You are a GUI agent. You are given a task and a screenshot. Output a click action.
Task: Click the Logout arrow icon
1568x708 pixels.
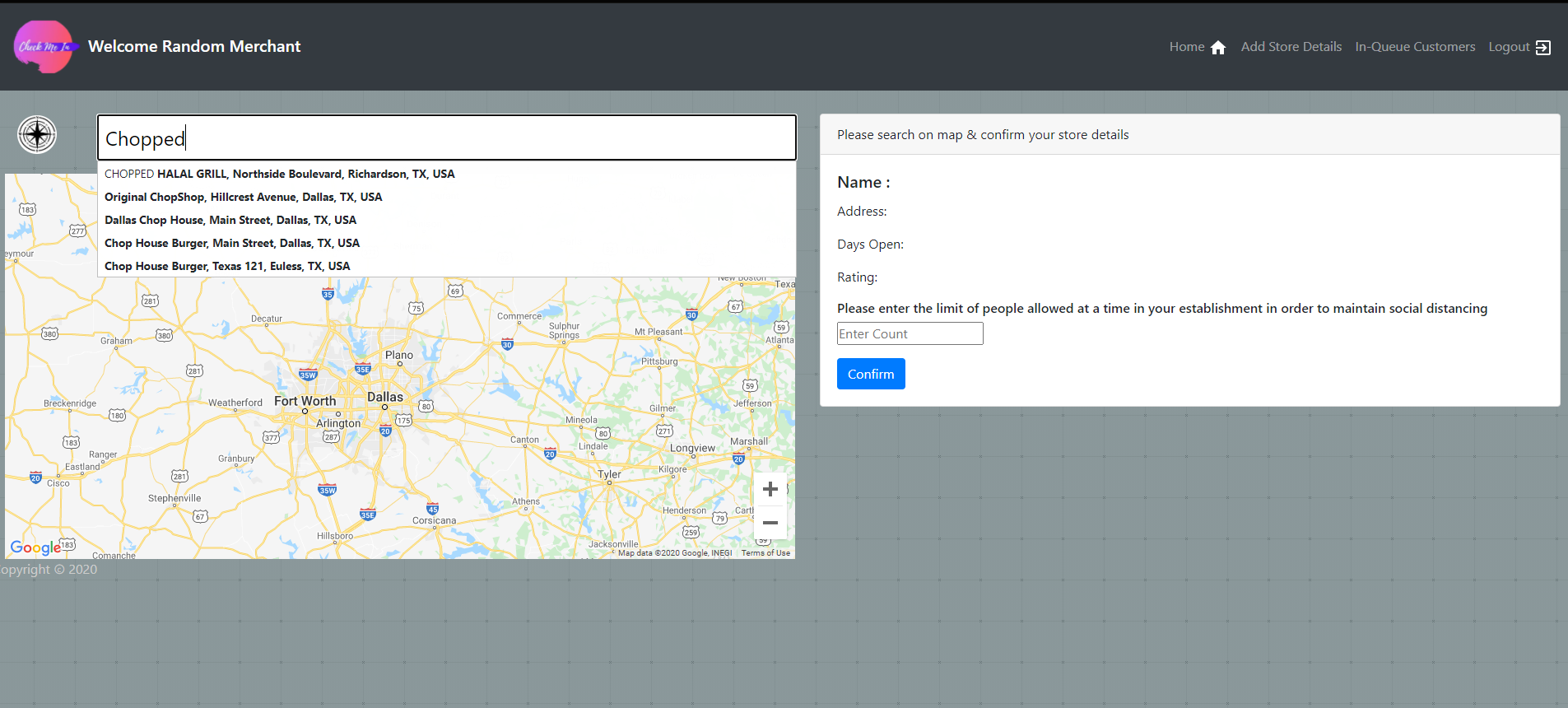[1543, 47]
